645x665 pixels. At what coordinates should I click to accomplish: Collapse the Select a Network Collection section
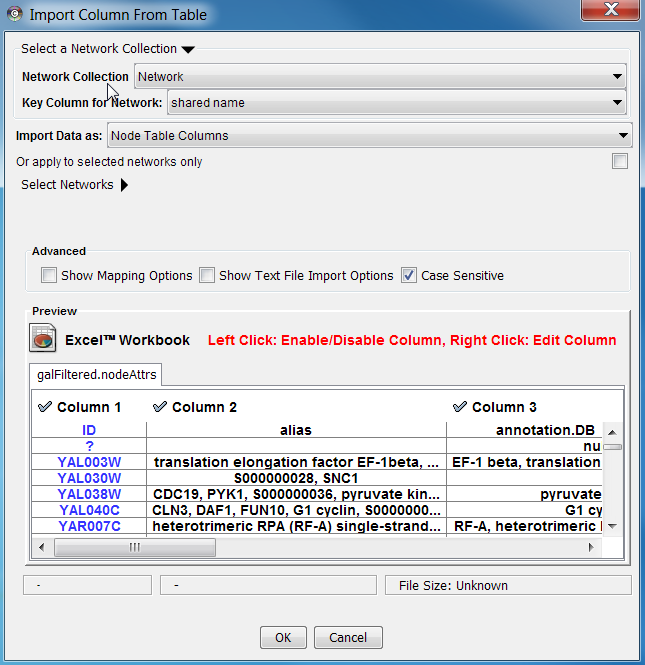click(188, 49)
